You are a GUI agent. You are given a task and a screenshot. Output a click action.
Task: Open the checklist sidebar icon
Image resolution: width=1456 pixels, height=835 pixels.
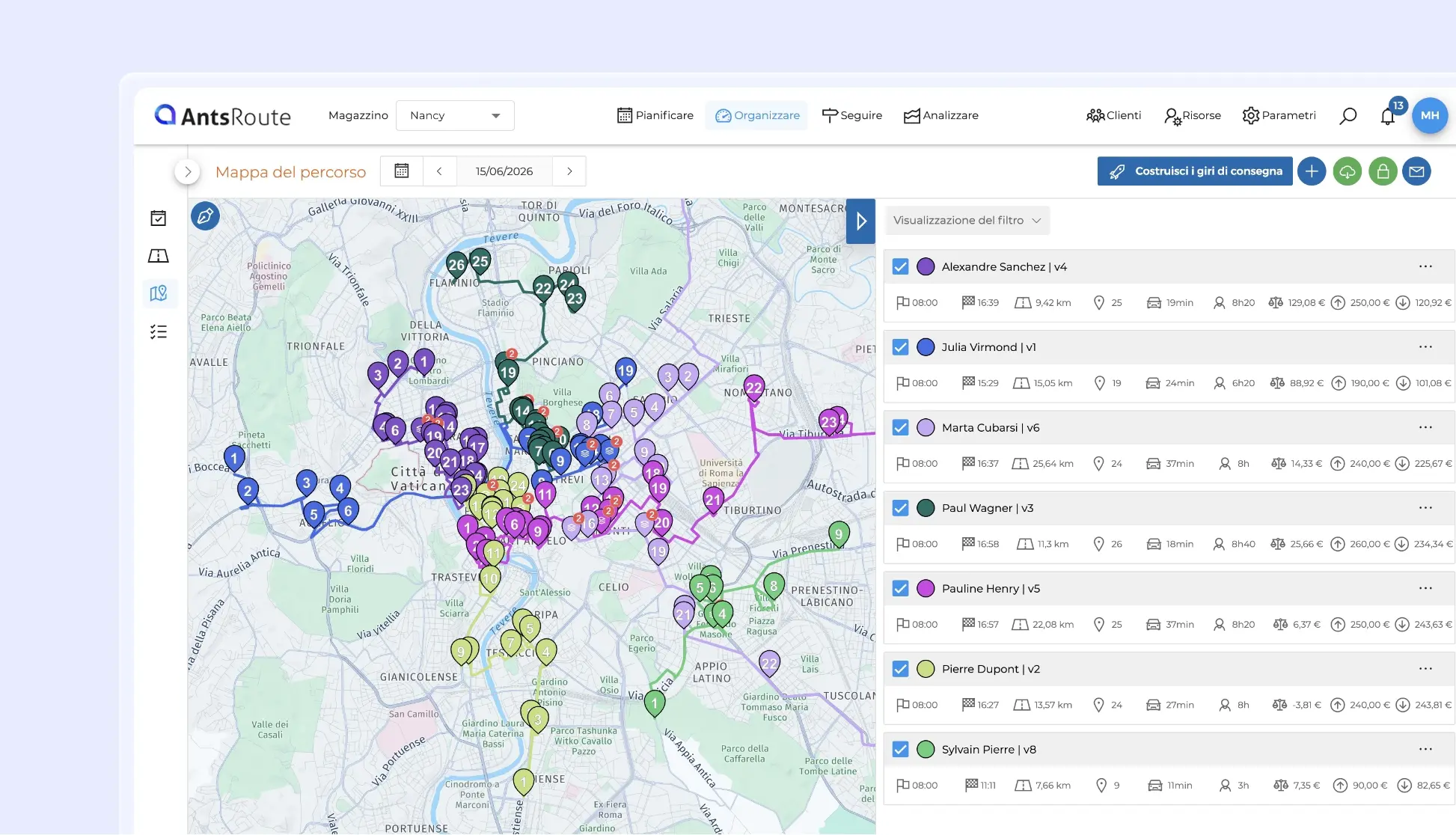pos(158,331)
